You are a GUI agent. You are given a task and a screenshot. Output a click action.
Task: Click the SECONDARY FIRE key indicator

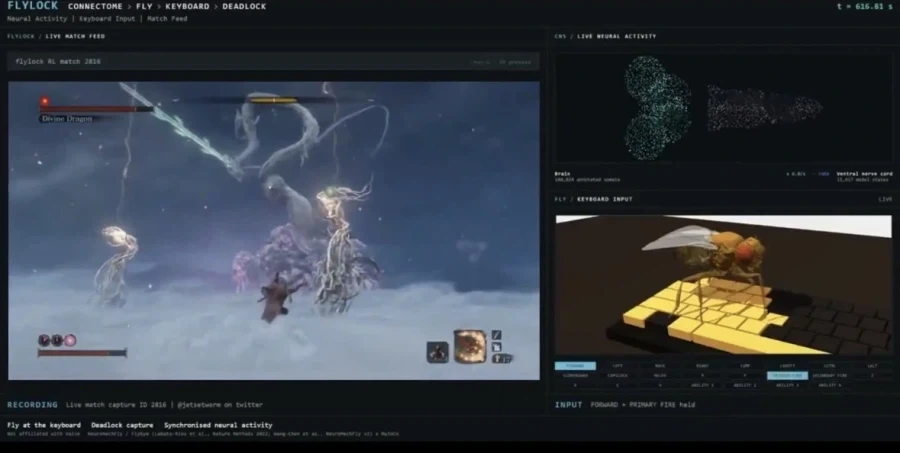click(830, 375)
